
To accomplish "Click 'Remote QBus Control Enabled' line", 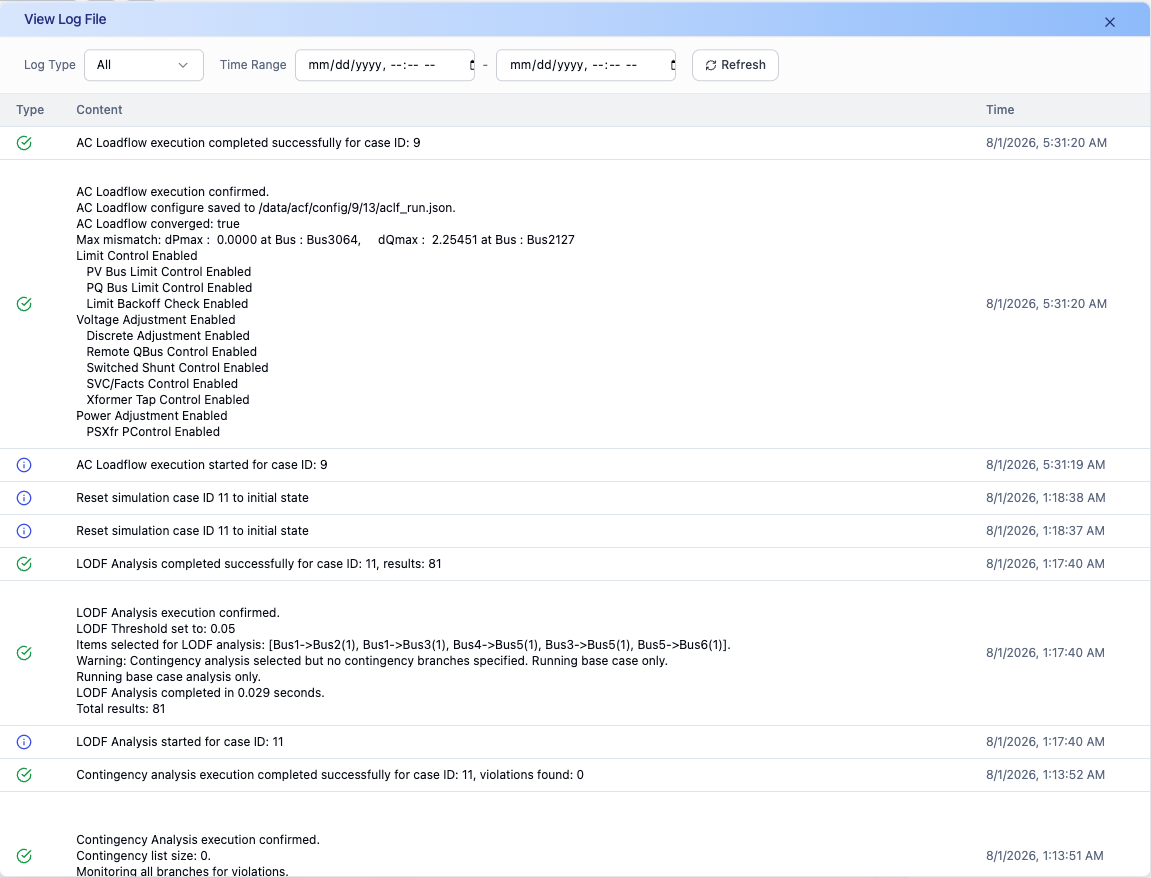I will click(x=172, y=352).
